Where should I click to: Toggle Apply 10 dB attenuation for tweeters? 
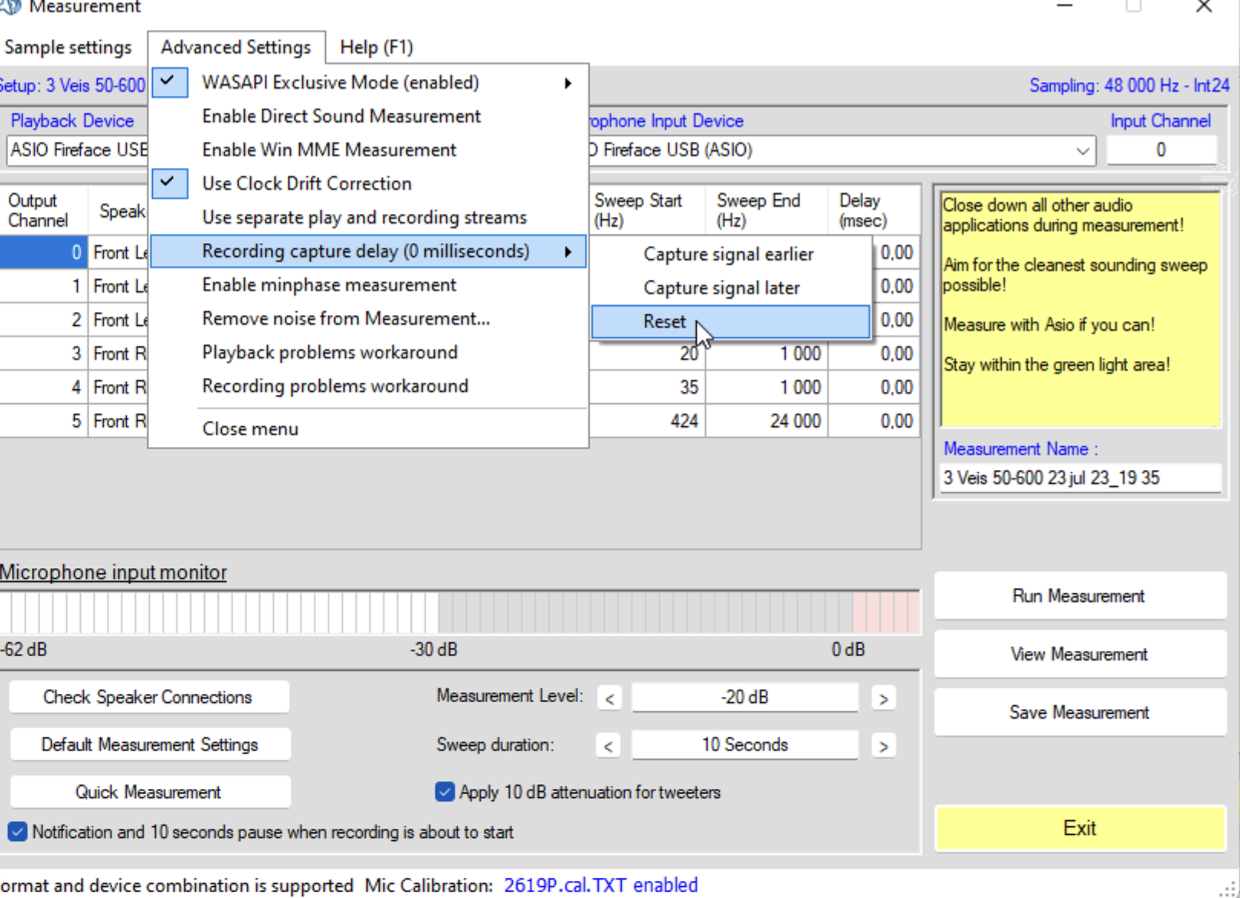click(x=445, y=792)
